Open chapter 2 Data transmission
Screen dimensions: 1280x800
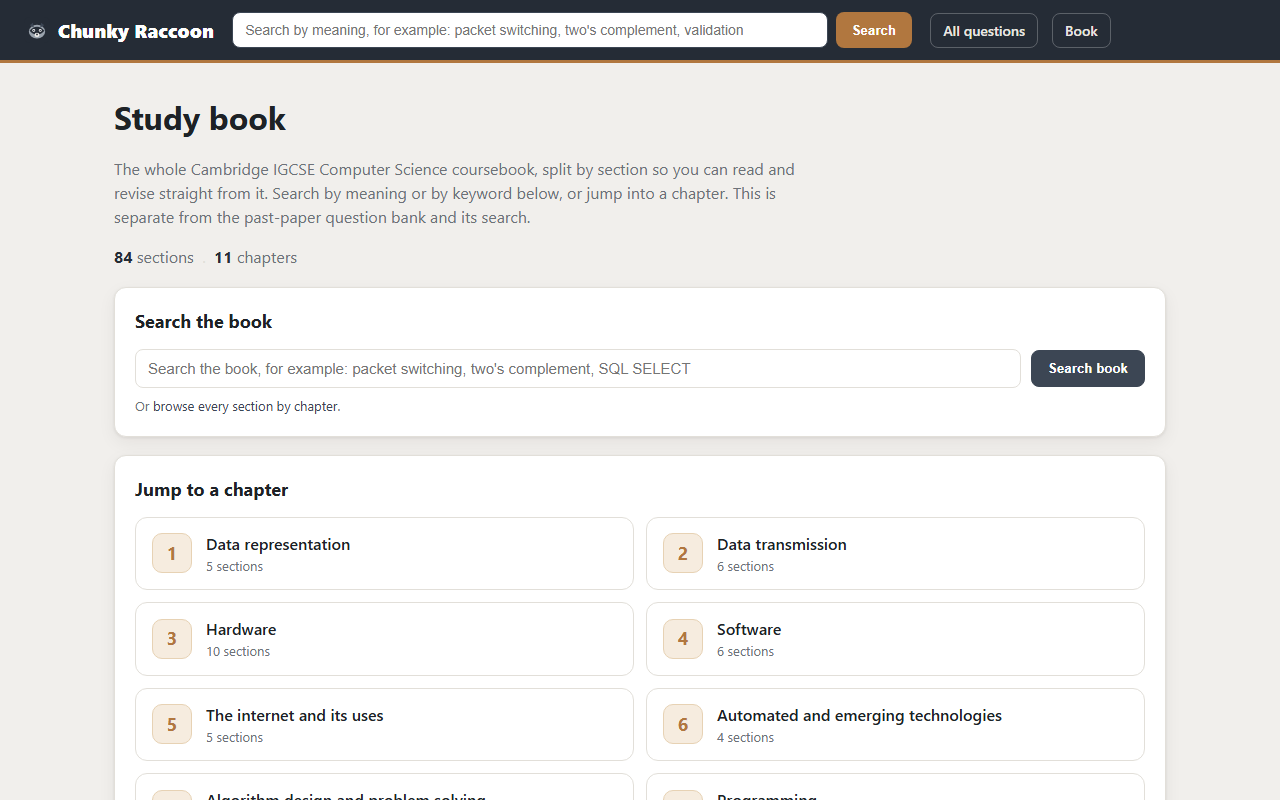coord(895,553)
